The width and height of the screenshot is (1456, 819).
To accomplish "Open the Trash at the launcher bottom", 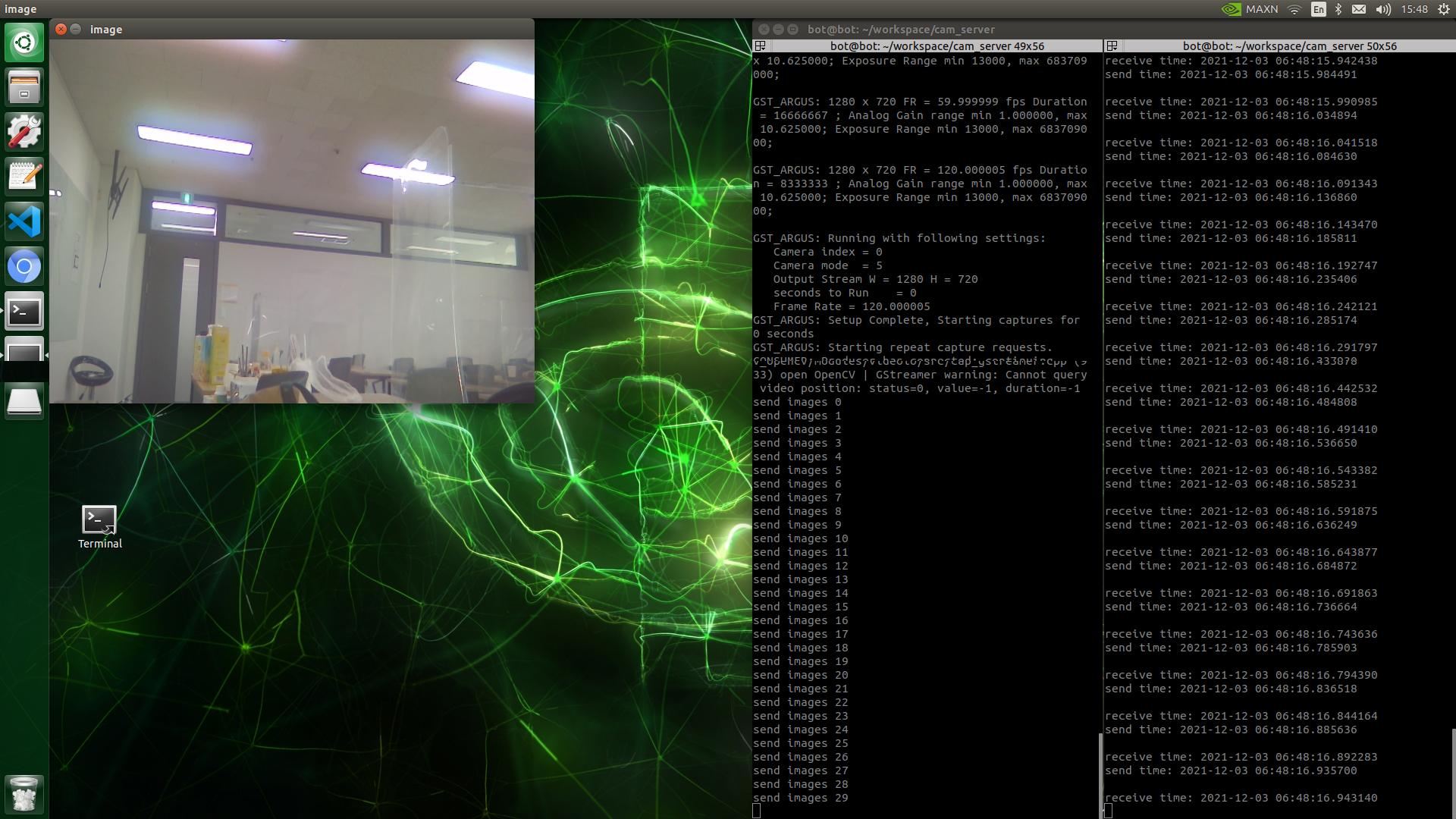I will pyautogui.click(x=24, y=794).
